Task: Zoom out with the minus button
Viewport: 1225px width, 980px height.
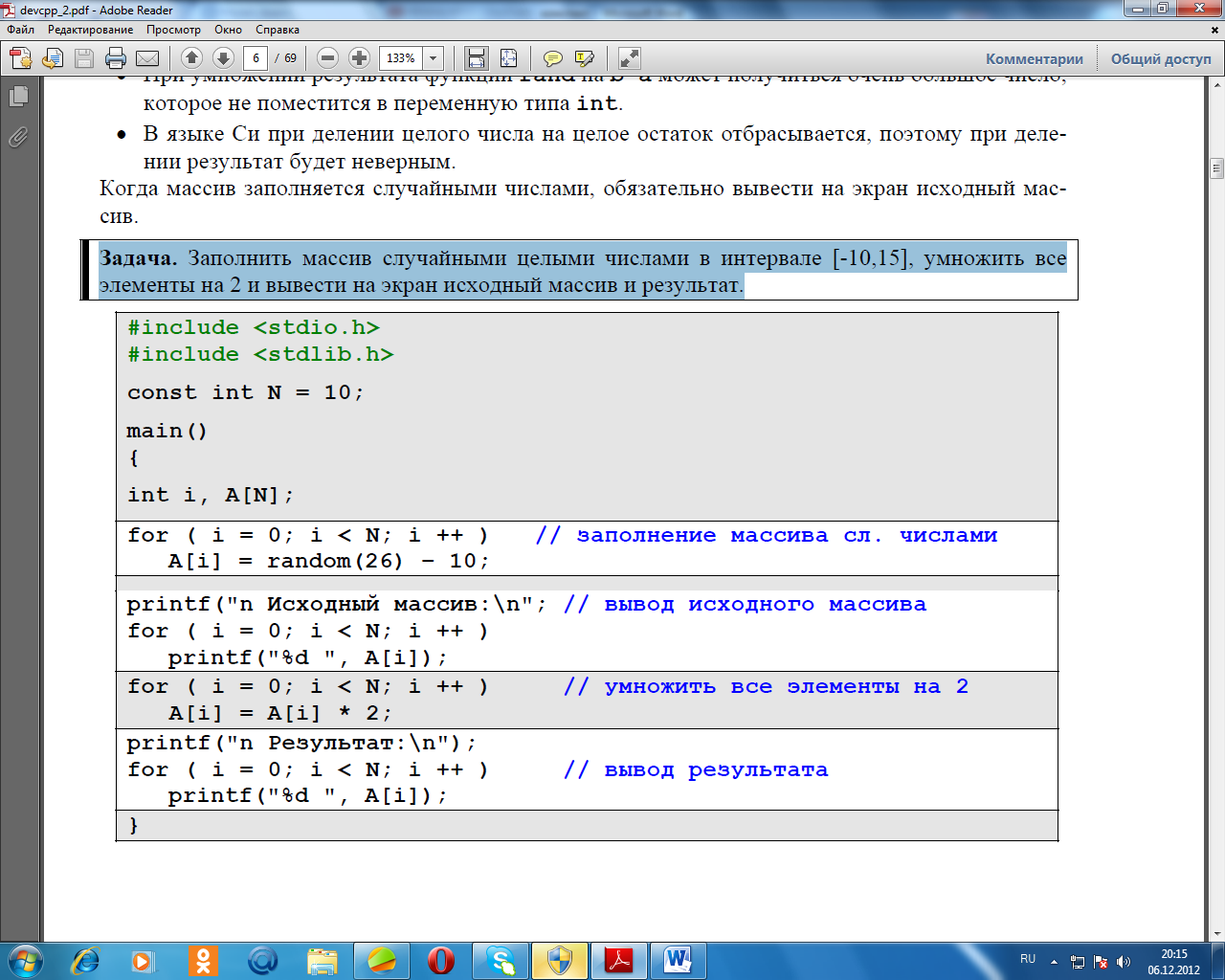Action: tap(328, 58)
